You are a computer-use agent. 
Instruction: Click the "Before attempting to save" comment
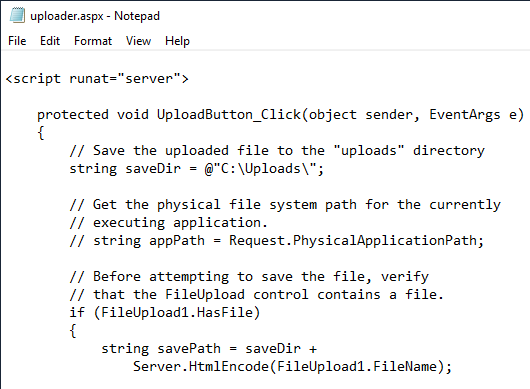click(249, 277)
